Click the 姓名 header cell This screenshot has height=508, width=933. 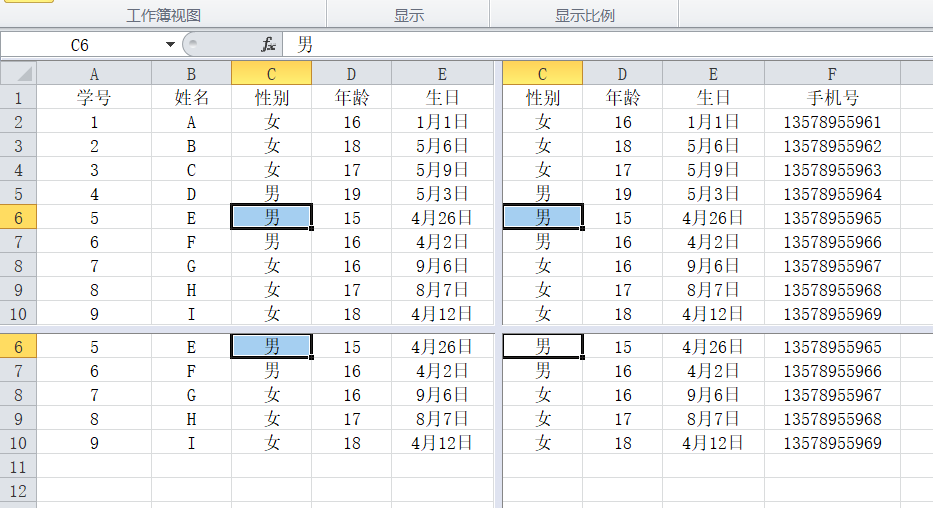[191, 98]
